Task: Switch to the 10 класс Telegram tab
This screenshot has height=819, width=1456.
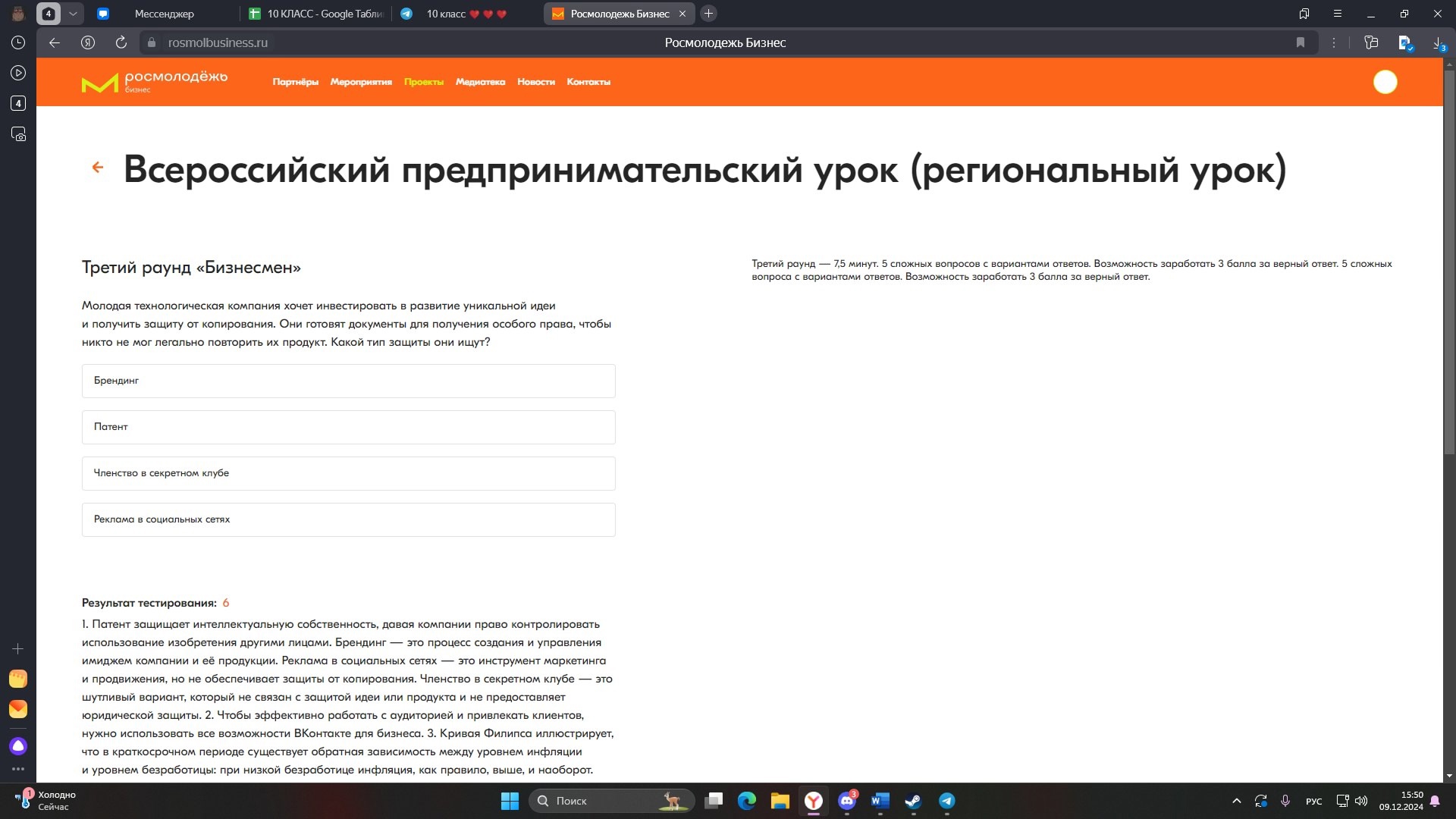Action: click(466, 14)
